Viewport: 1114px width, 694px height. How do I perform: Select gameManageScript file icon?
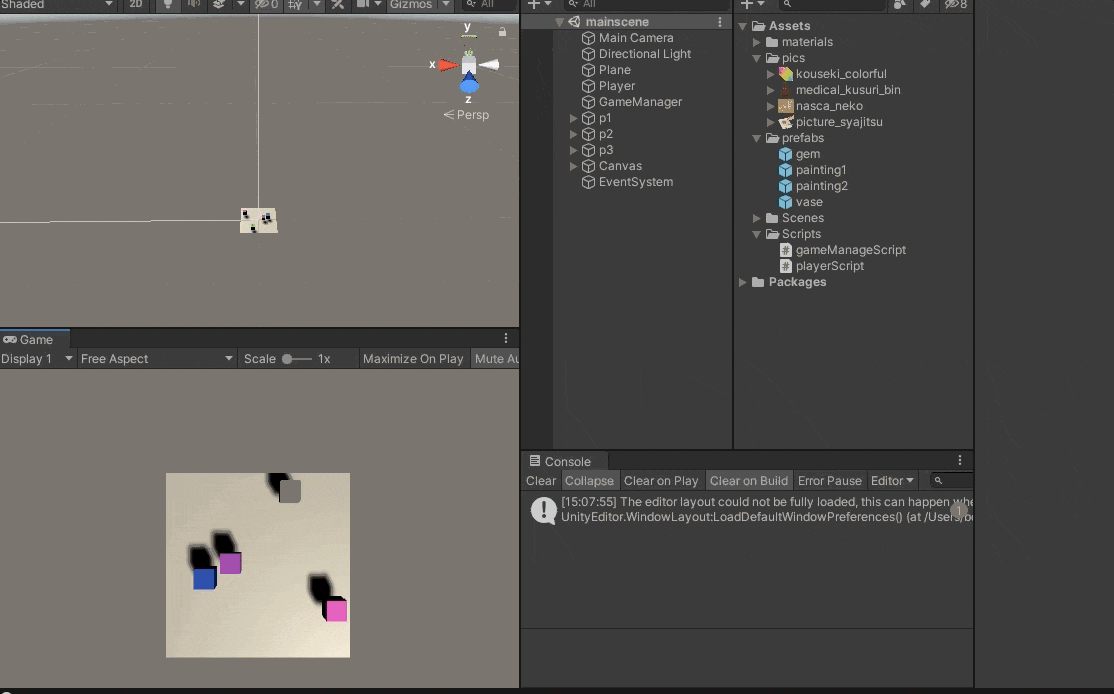(786, 250)
